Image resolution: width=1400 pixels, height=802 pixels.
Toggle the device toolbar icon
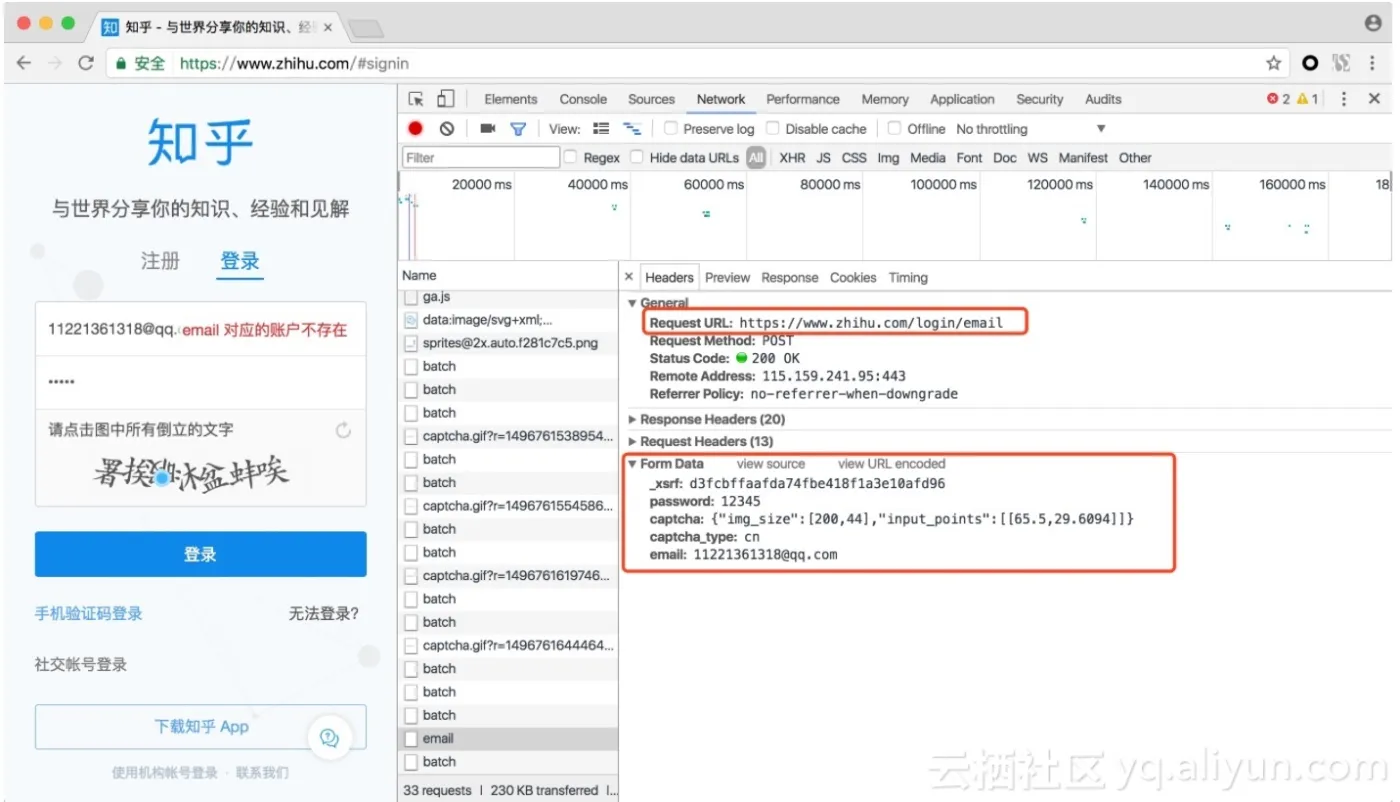pyautogui.click(x=445, y=99)
